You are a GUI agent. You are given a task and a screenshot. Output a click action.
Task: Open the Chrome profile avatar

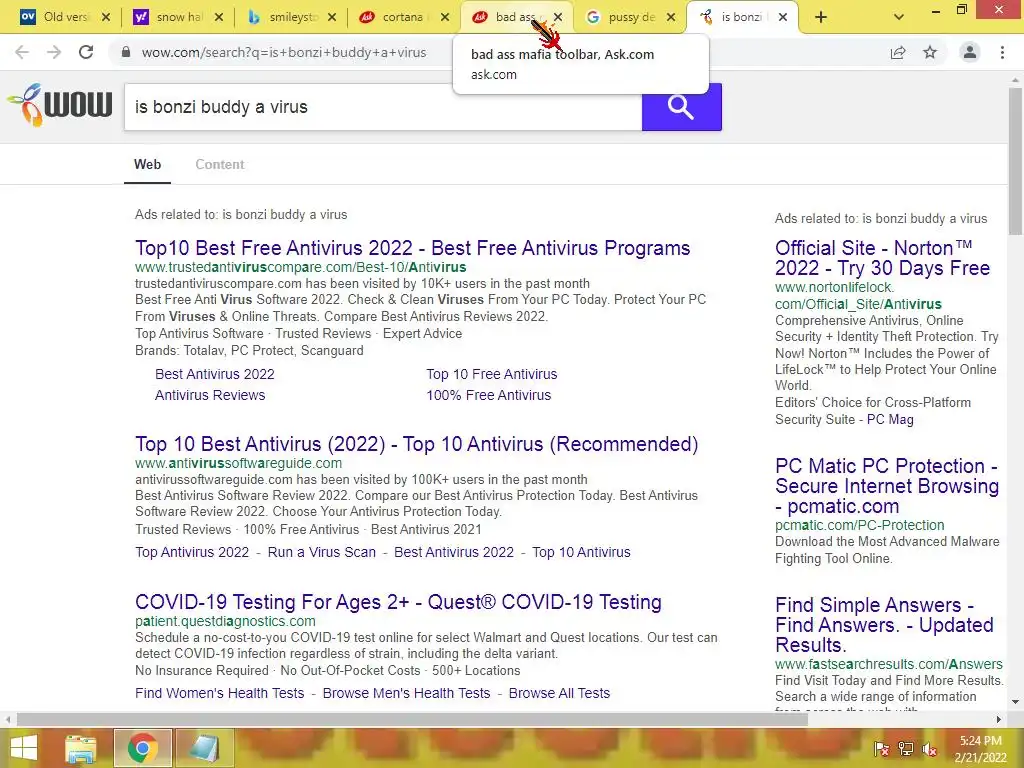pyautogui.click(x=970, y=52)
